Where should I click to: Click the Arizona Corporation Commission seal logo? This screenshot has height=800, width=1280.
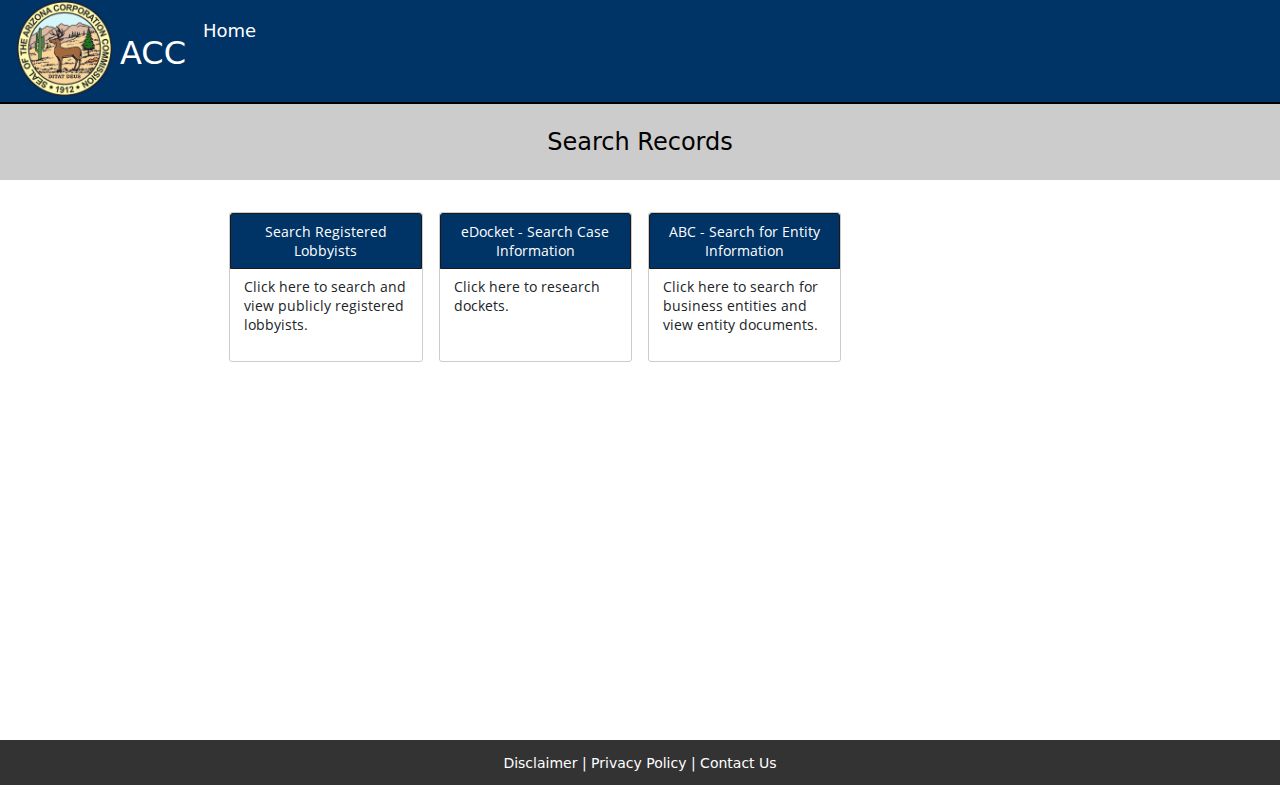(65, 49)
